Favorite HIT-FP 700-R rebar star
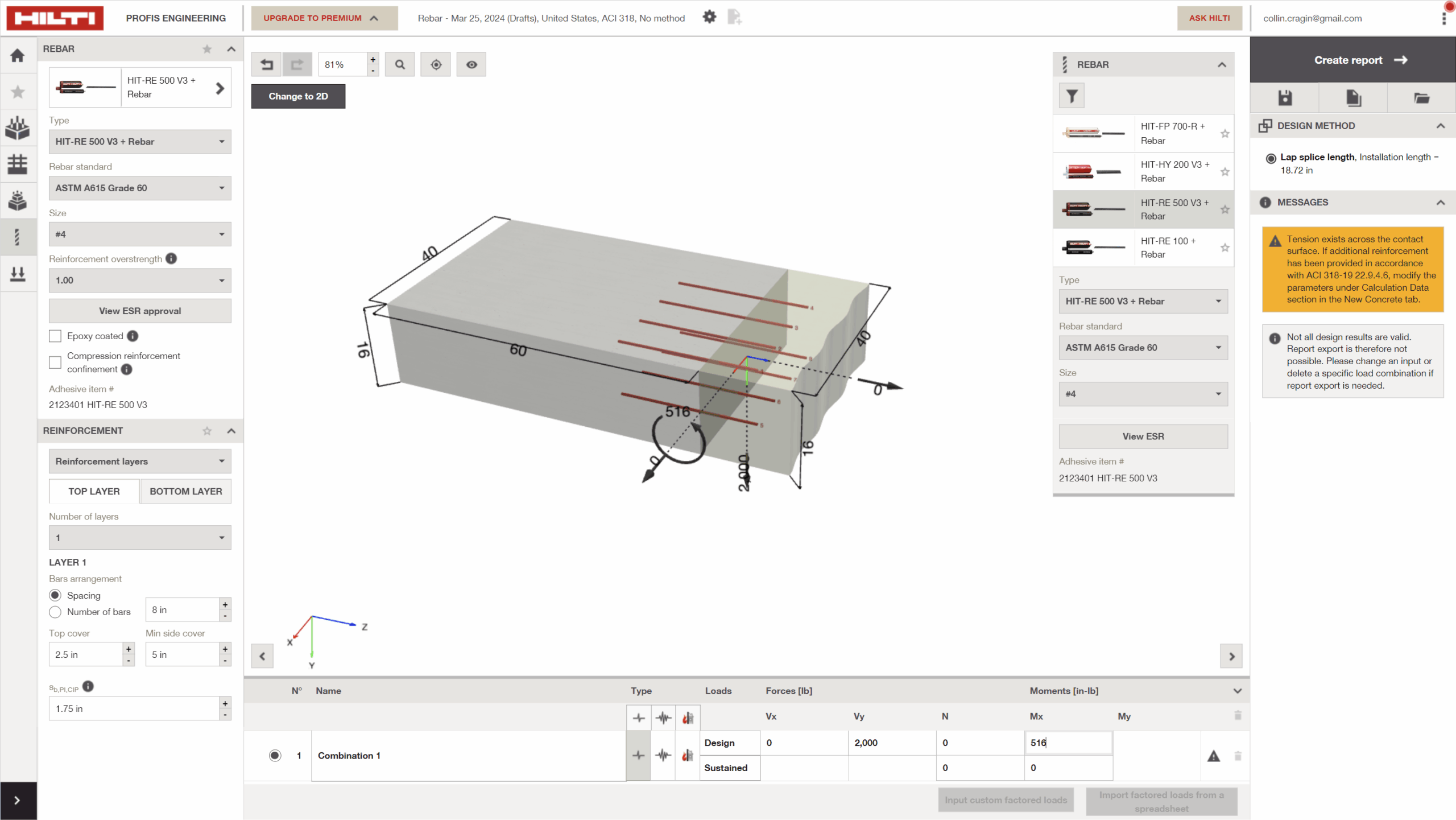 tap(1225, 134)
